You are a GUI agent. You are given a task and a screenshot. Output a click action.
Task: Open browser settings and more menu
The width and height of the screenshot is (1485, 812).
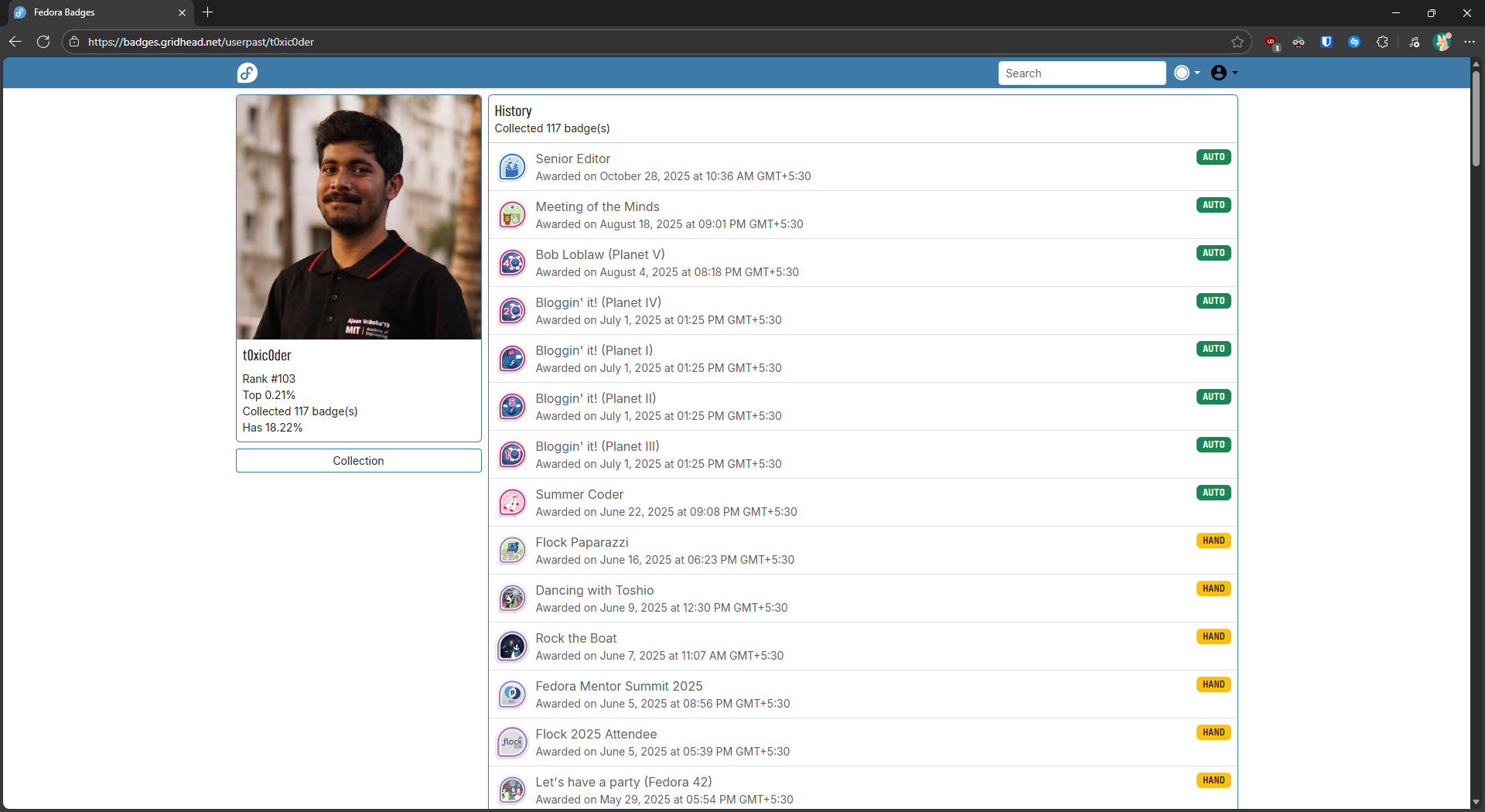[1470, 42]
